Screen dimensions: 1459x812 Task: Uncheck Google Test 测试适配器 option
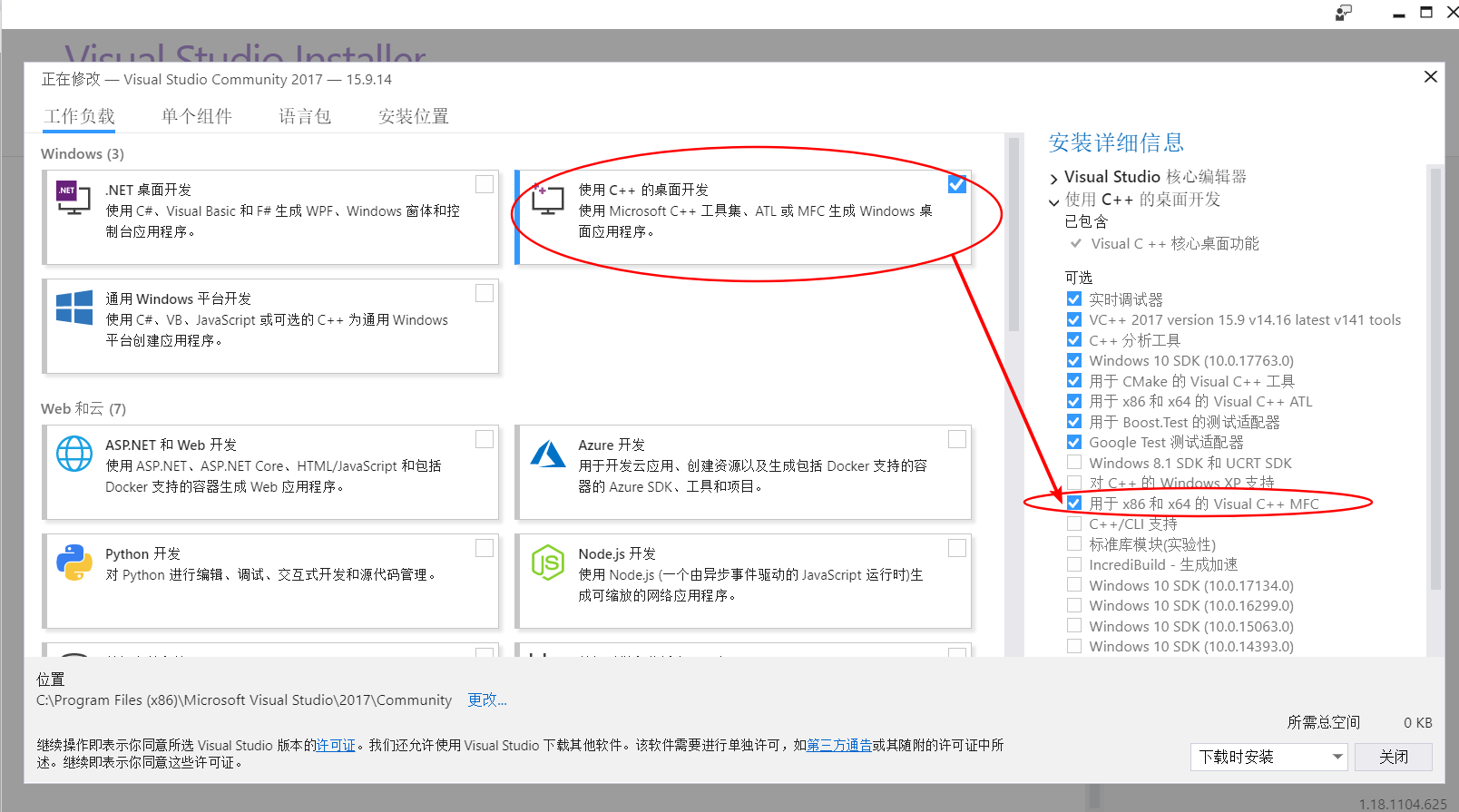pyautogui.click(x=1074, y=442)
